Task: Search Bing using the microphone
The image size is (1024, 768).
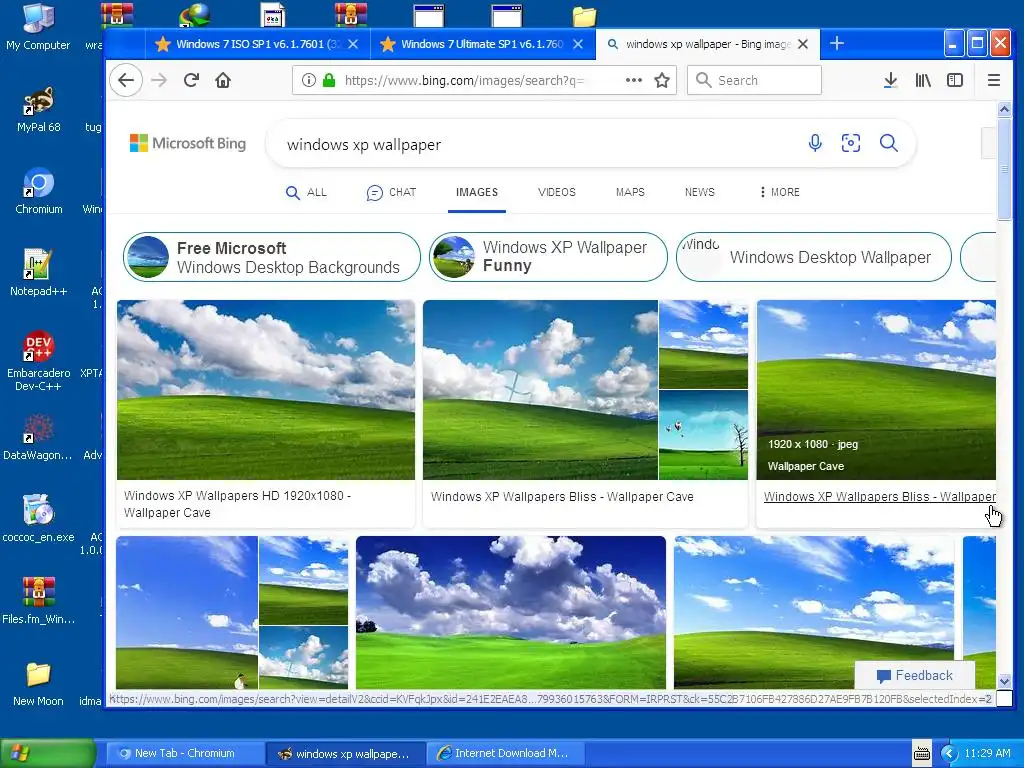Action: pyautogui.click(x=815, y=143)
